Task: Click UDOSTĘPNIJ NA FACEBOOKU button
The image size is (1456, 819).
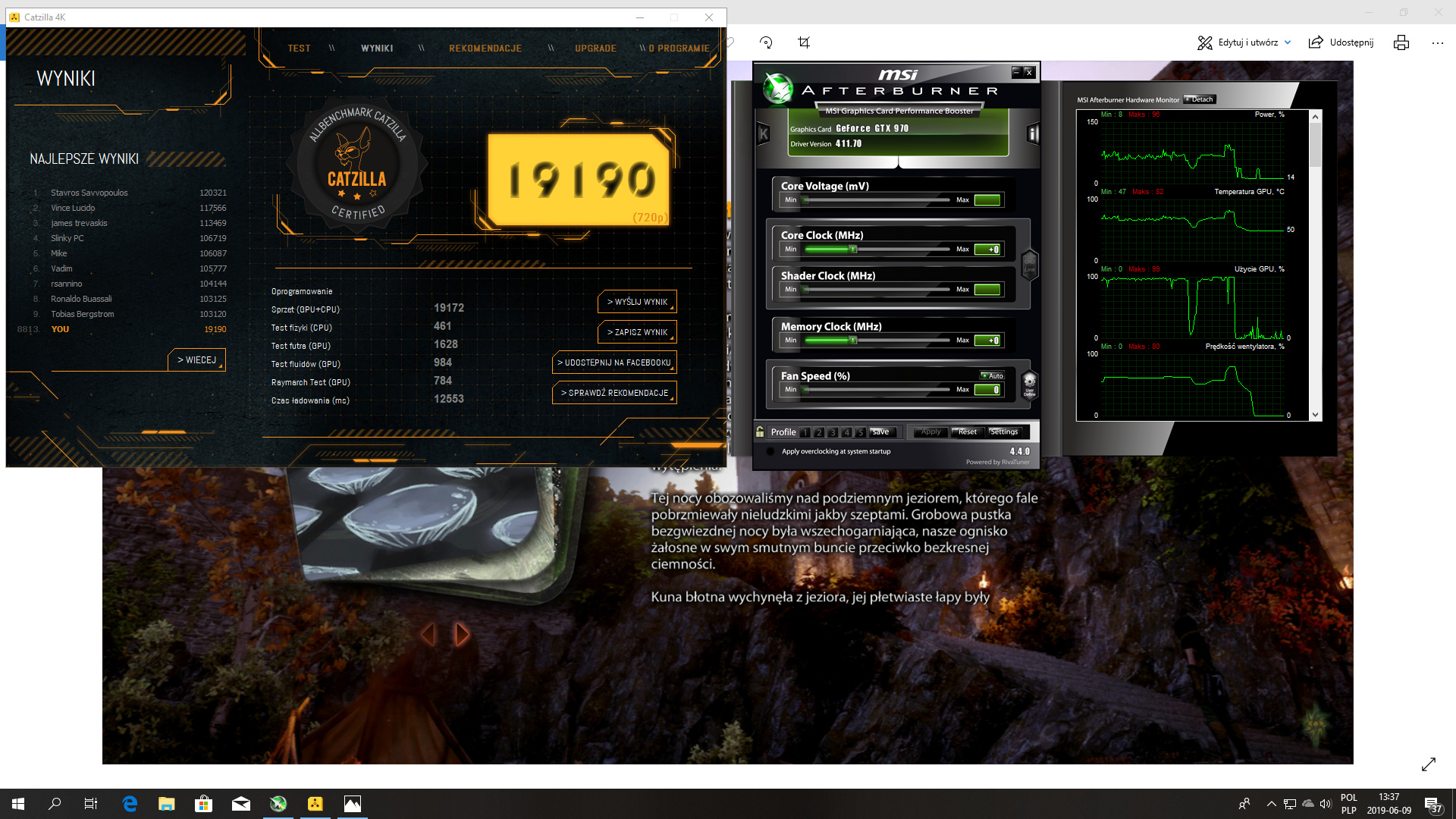Action: pyautogui.click(x=614, y=362)
